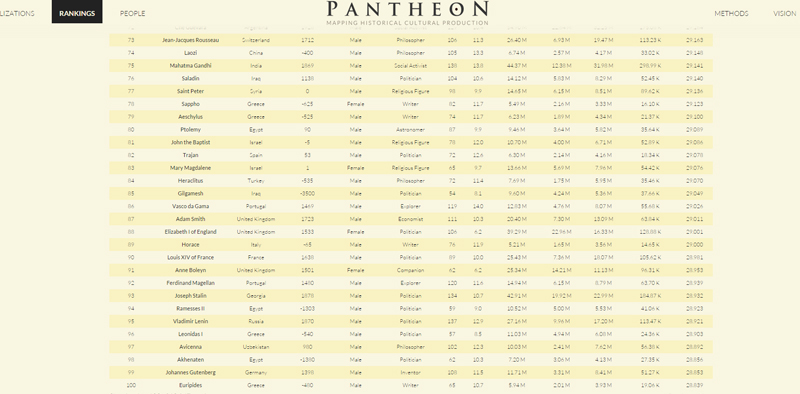Go to the People menu item
Viewport: 800px width, 394px height.
tap(133, 13)
